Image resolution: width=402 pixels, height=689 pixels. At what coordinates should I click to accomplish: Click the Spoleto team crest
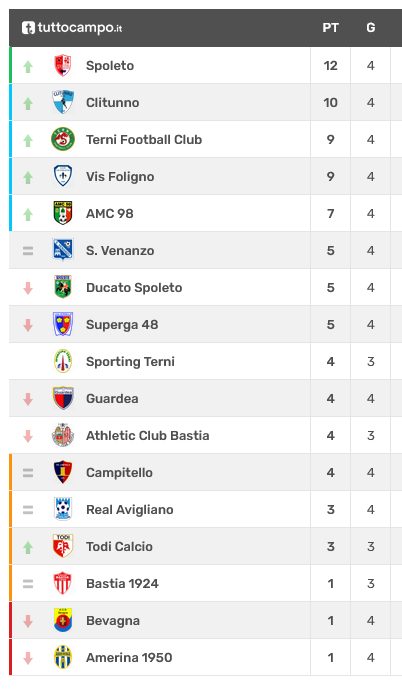click(63, 65)
